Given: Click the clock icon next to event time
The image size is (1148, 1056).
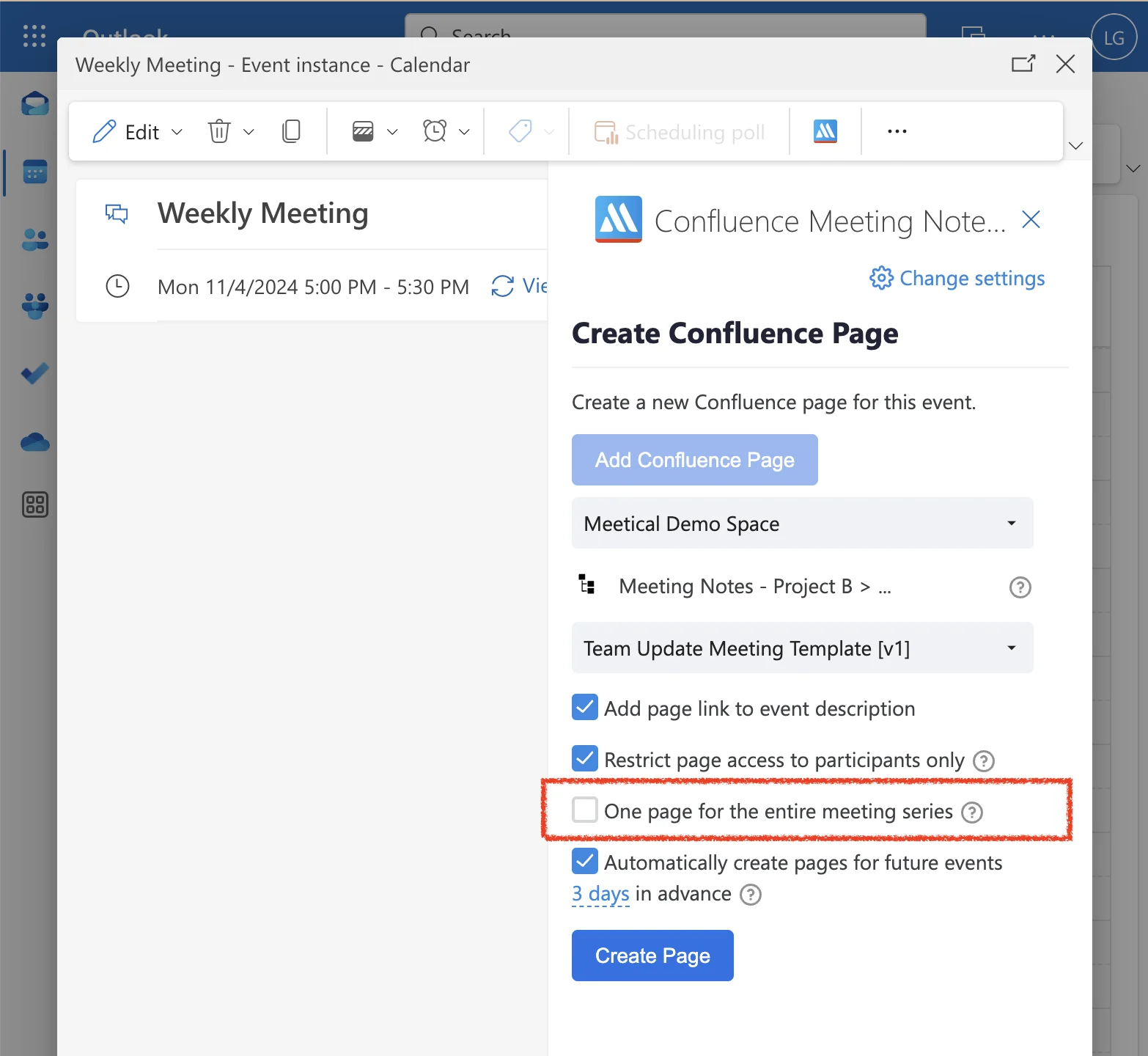Looking at the screenshot, I should click(117, 286).
